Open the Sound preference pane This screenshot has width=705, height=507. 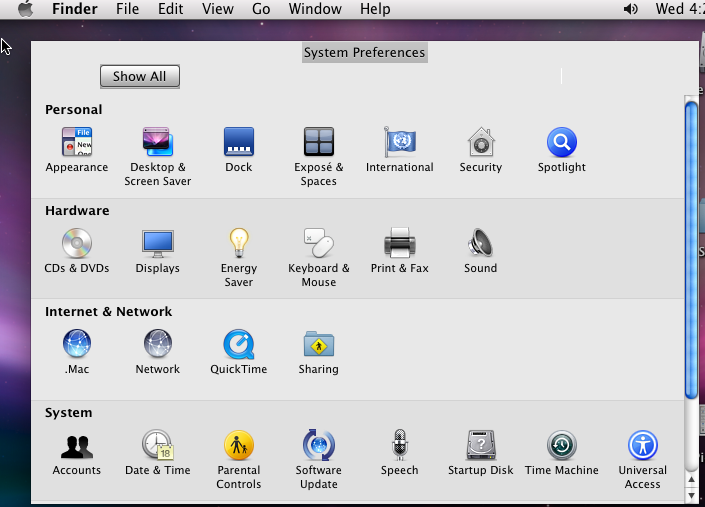[481, 251]
